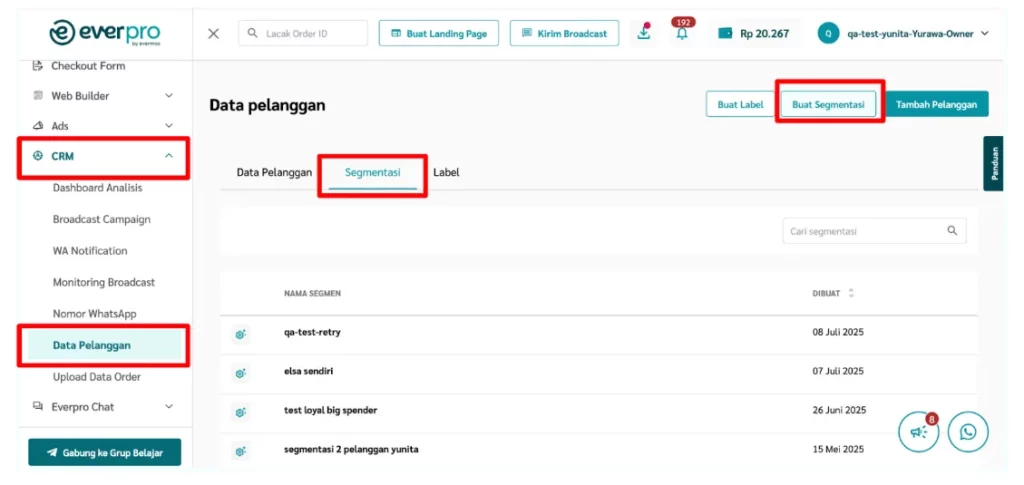
Task: Click the date 15 Mei 2025
Action: pyautogui.click(x=838, y=450)
